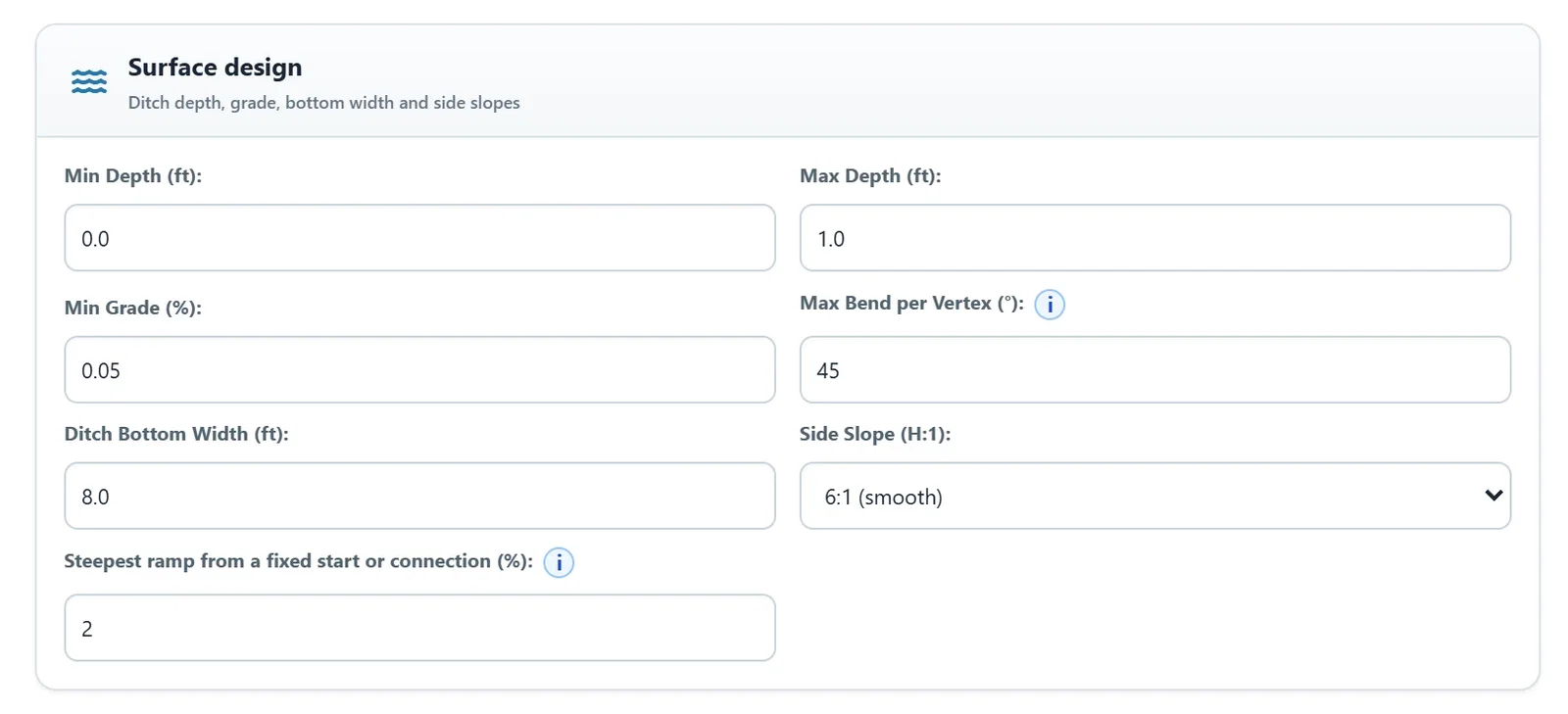Focus the Min Depth (ft) input field
This screenshot has width=1568, height=714.
pos(419,238)
